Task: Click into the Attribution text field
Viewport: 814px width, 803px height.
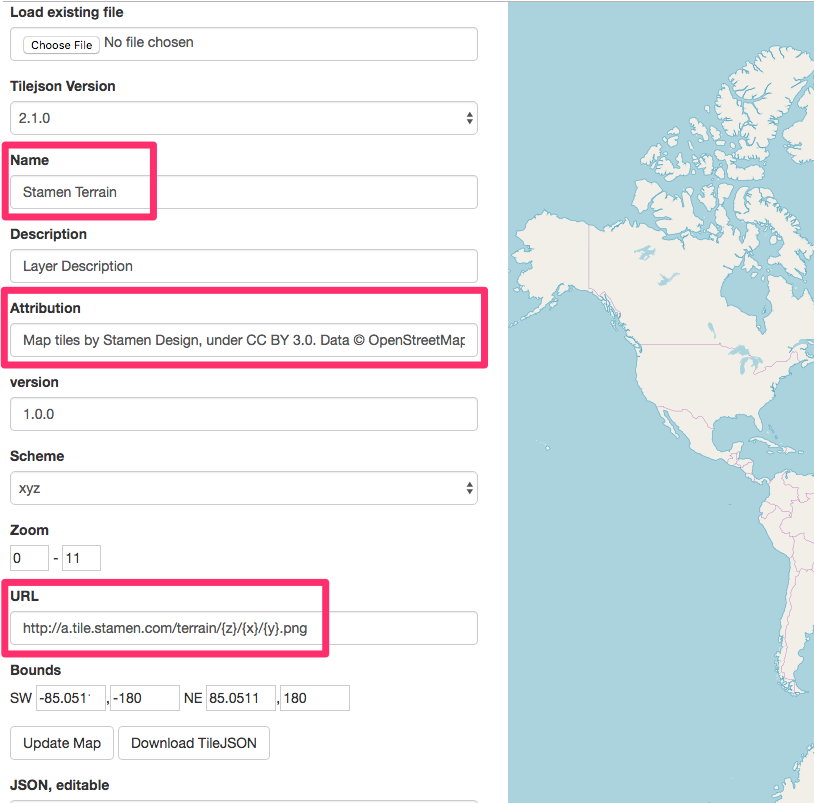Action: pyautogui.click(x=243, y=340)
